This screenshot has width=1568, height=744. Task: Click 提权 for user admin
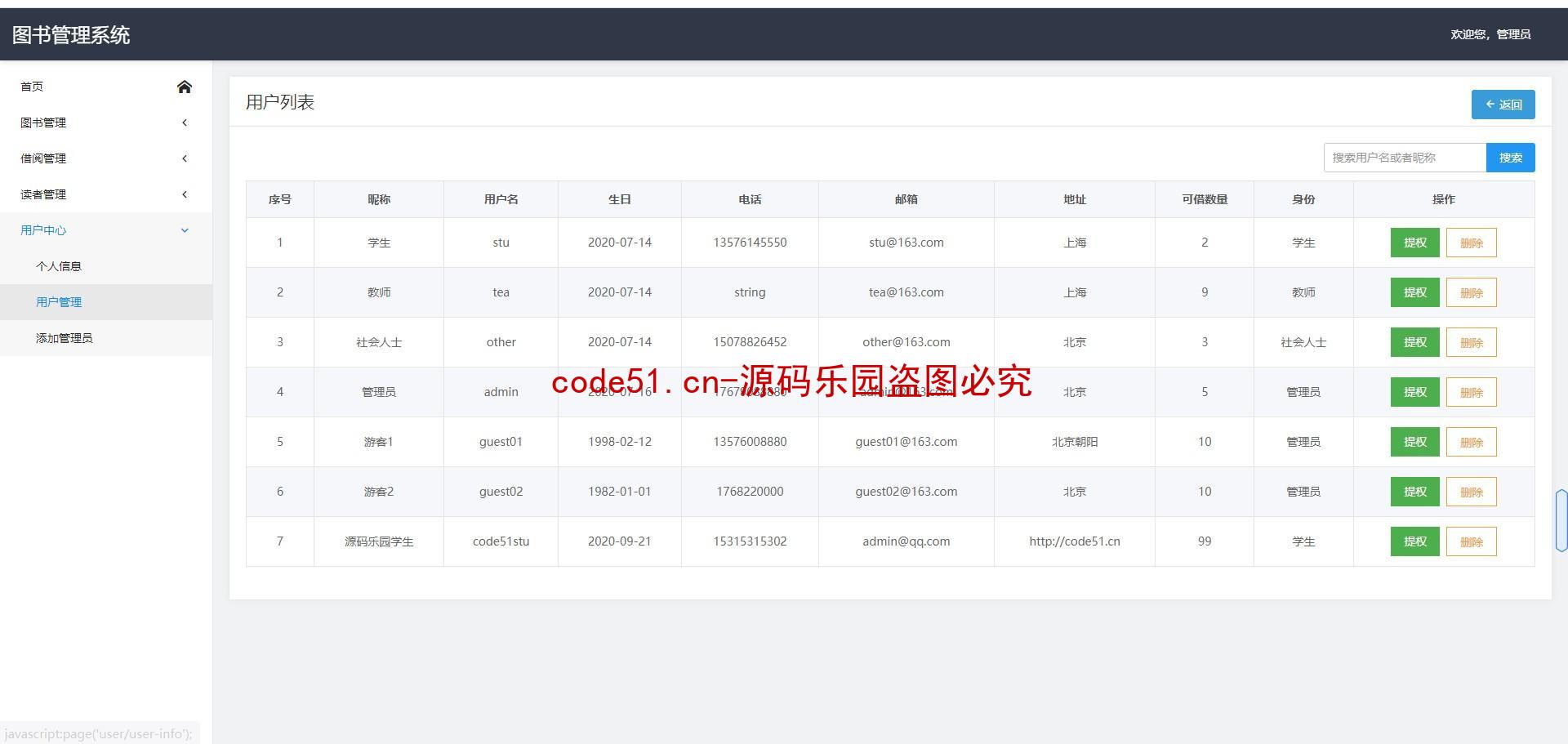tap(1414, 392)
